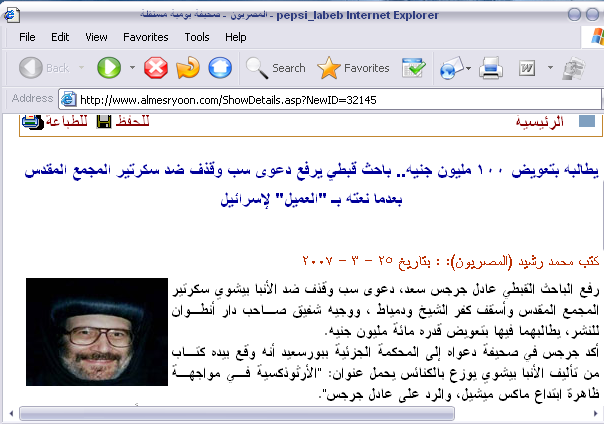The width and height of the screenshot is (604, 424).
Task: Open the Forward history dropdown arrow
Action: click(x=132, y=68)
